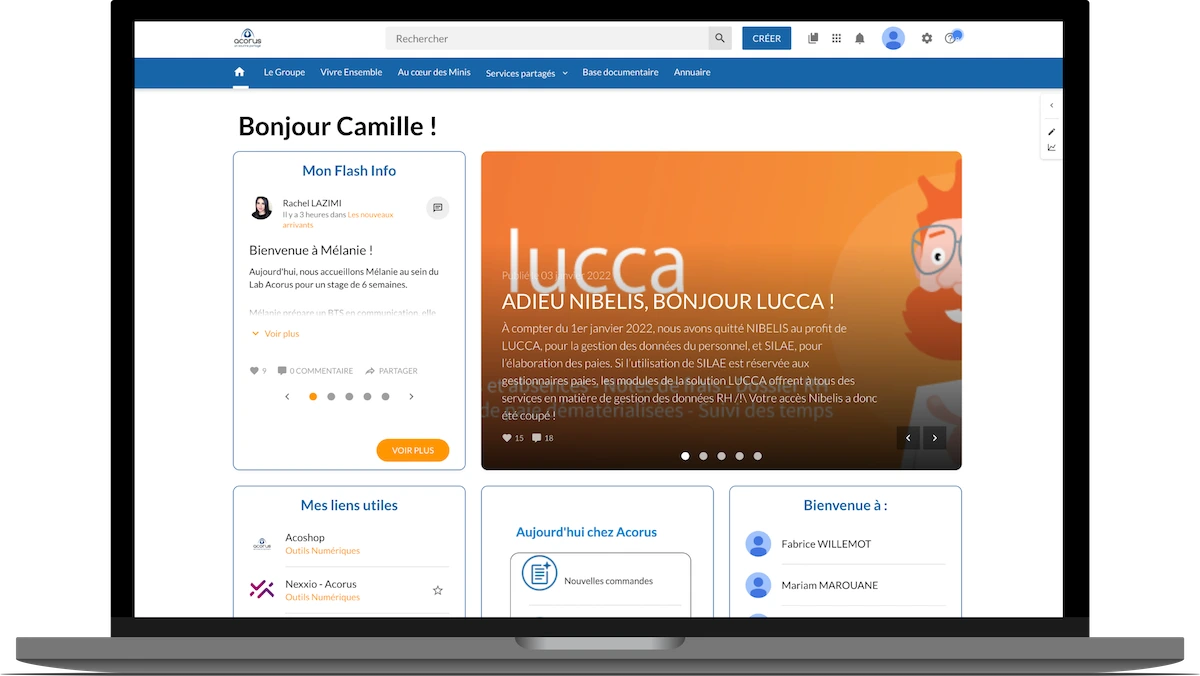Viewport: 1200px width, 676px height.
Task: Click the Nouvelles commandes document icon
Action: pyautogui.click(x=539, y=573)
